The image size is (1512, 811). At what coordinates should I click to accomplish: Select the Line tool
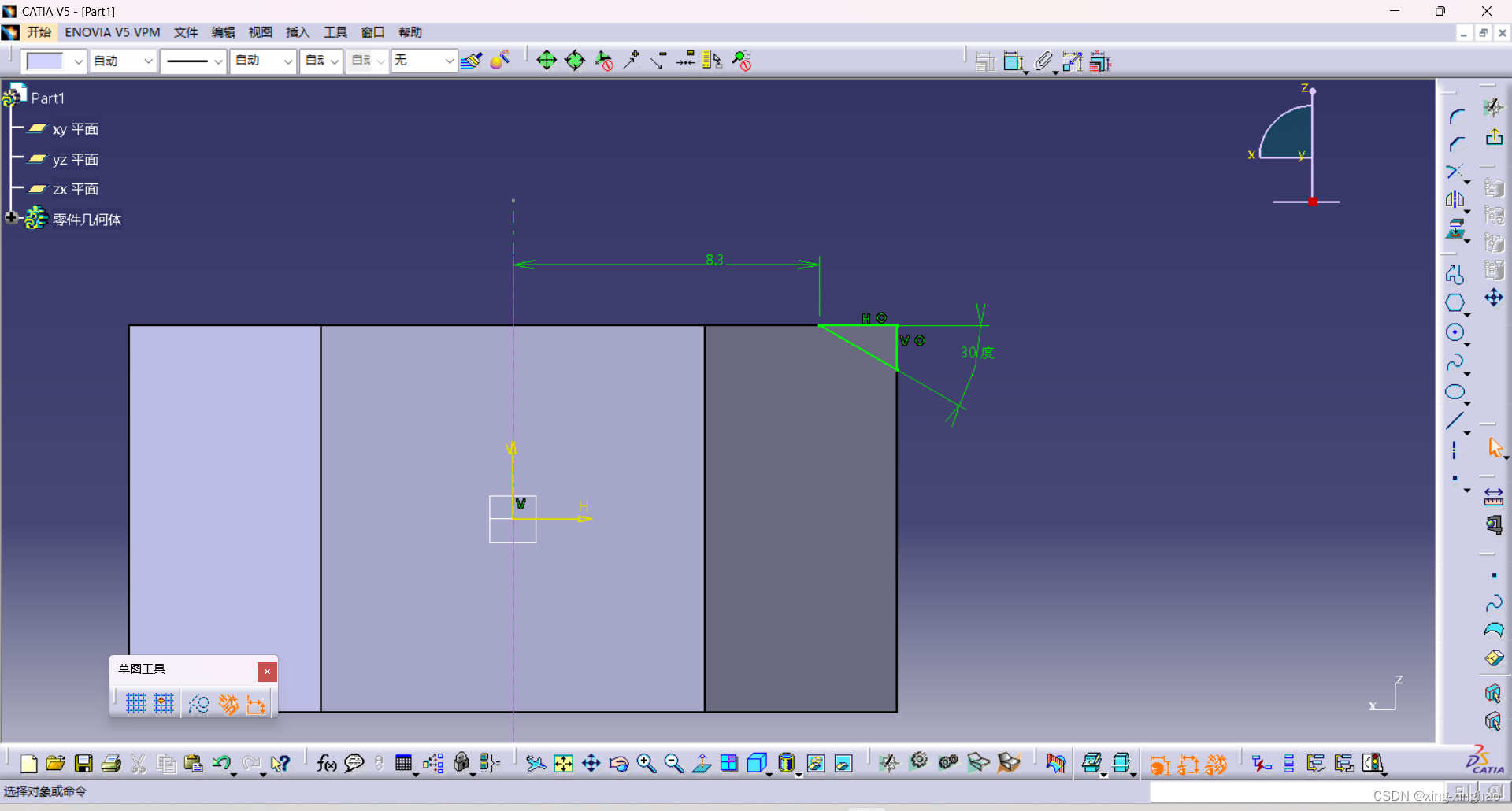(x=1456, y=421)
